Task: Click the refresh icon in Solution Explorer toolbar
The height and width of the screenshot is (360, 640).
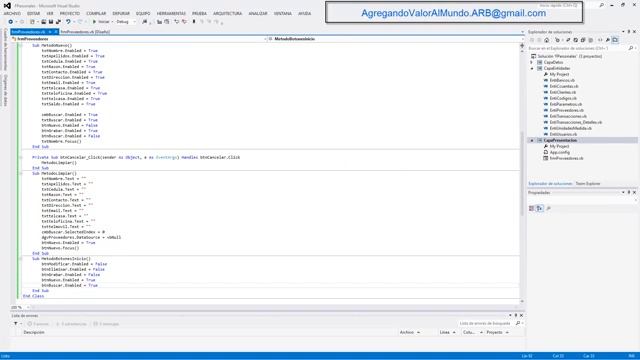Action: (x=576, y=40)
